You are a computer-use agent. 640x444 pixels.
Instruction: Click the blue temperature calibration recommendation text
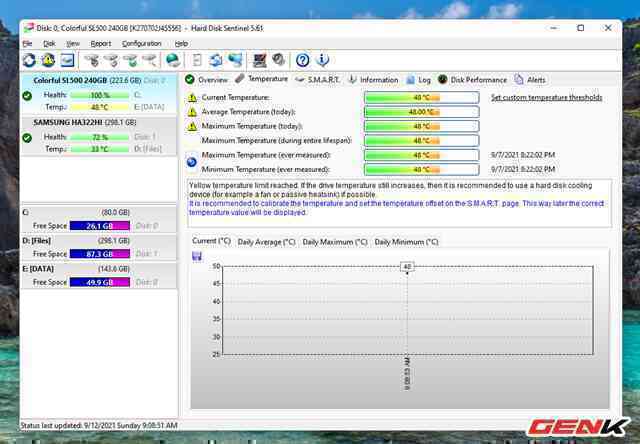click(396, 208)
